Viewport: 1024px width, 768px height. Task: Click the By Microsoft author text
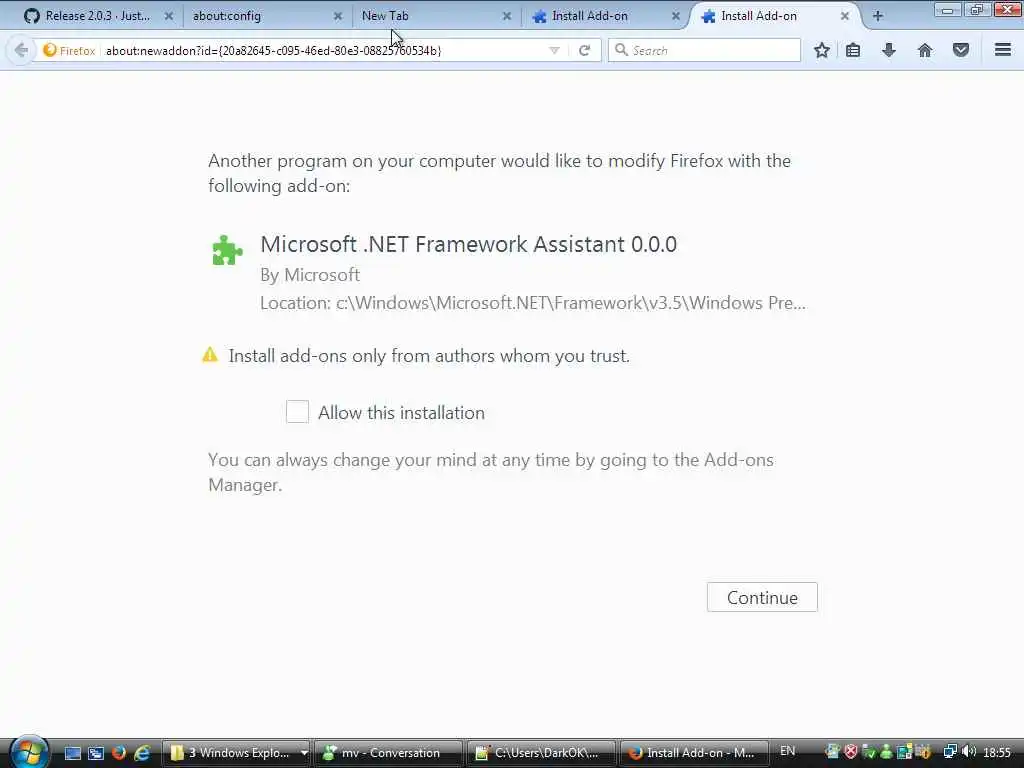[310, 275]
